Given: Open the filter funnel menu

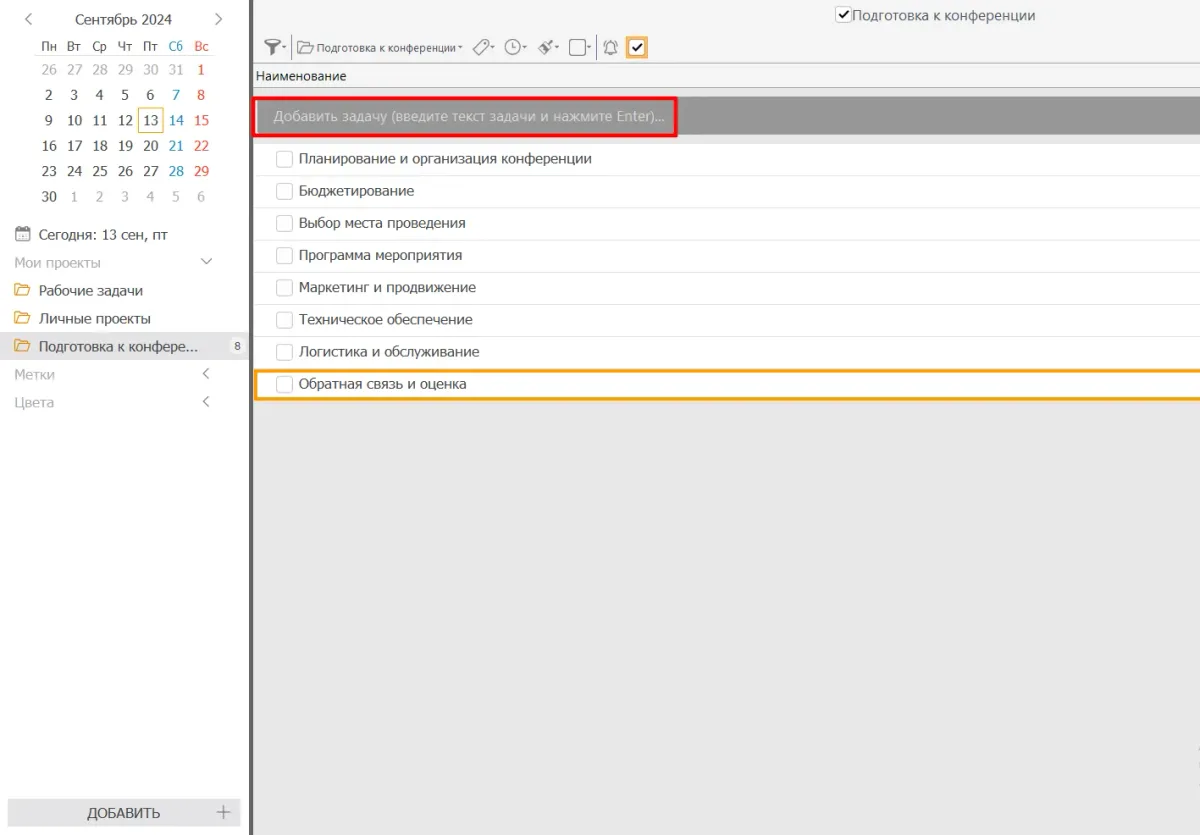Looking at the screenshot, I should [272, 47].
